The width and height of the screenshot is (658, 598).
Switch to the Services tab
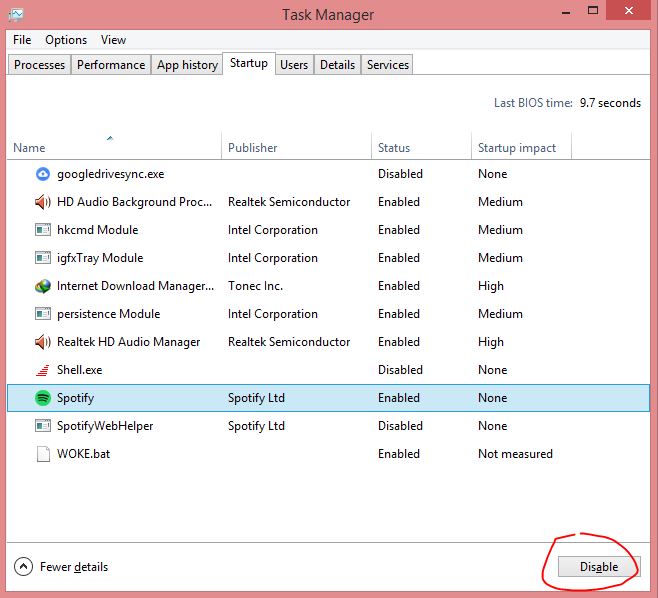(x=387, y=65)
